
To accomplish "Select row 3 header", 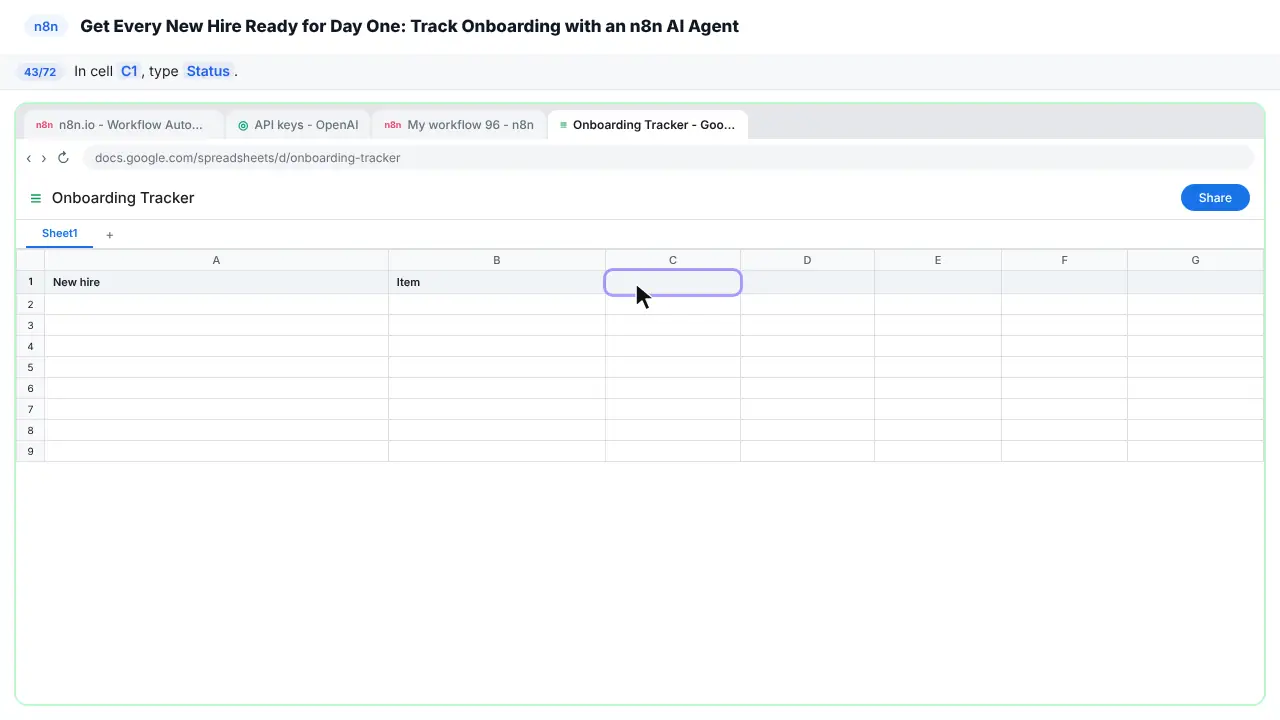I will [x=30, y=325].
